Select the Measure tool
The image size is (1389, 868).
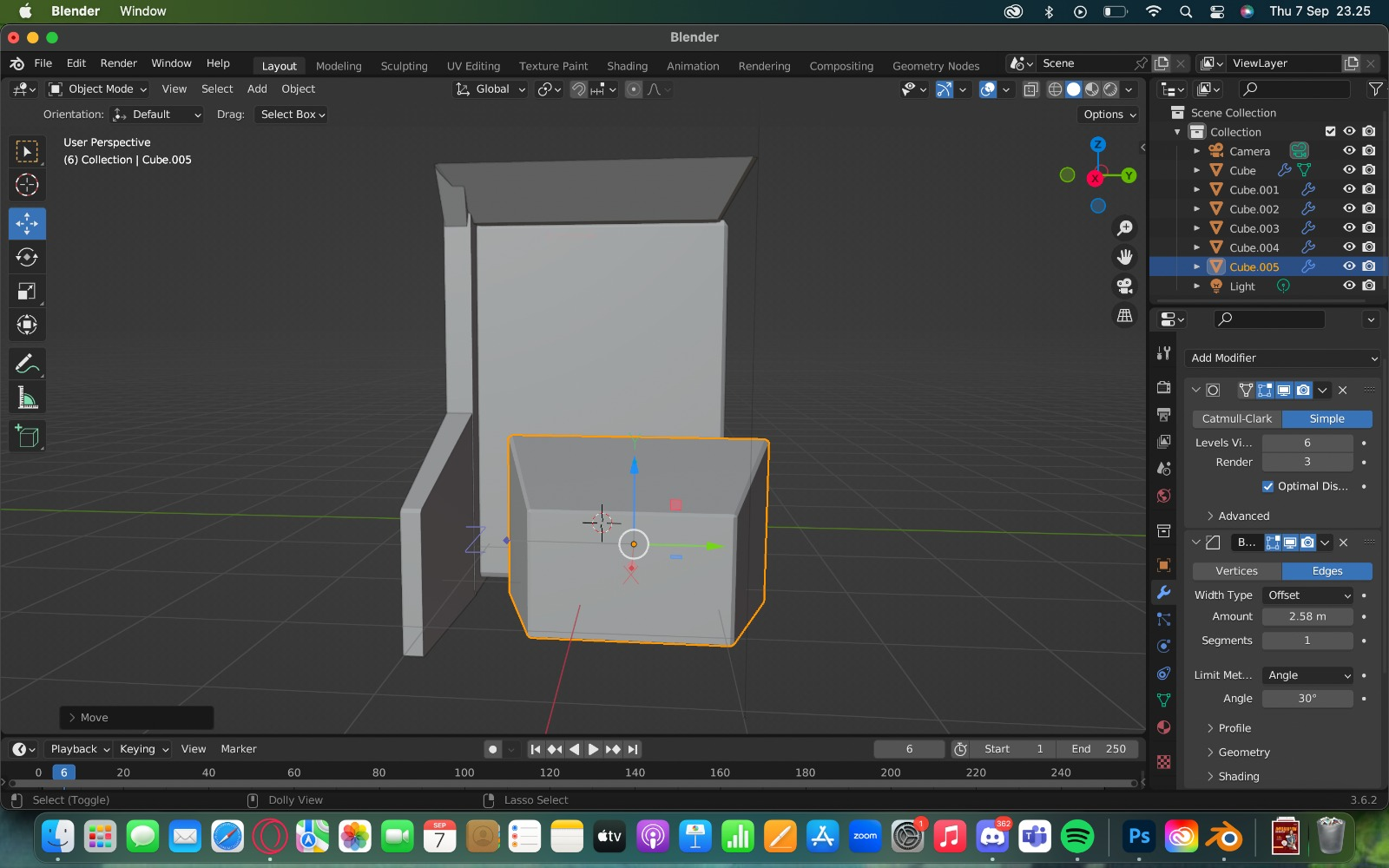(x=27, y=398)
